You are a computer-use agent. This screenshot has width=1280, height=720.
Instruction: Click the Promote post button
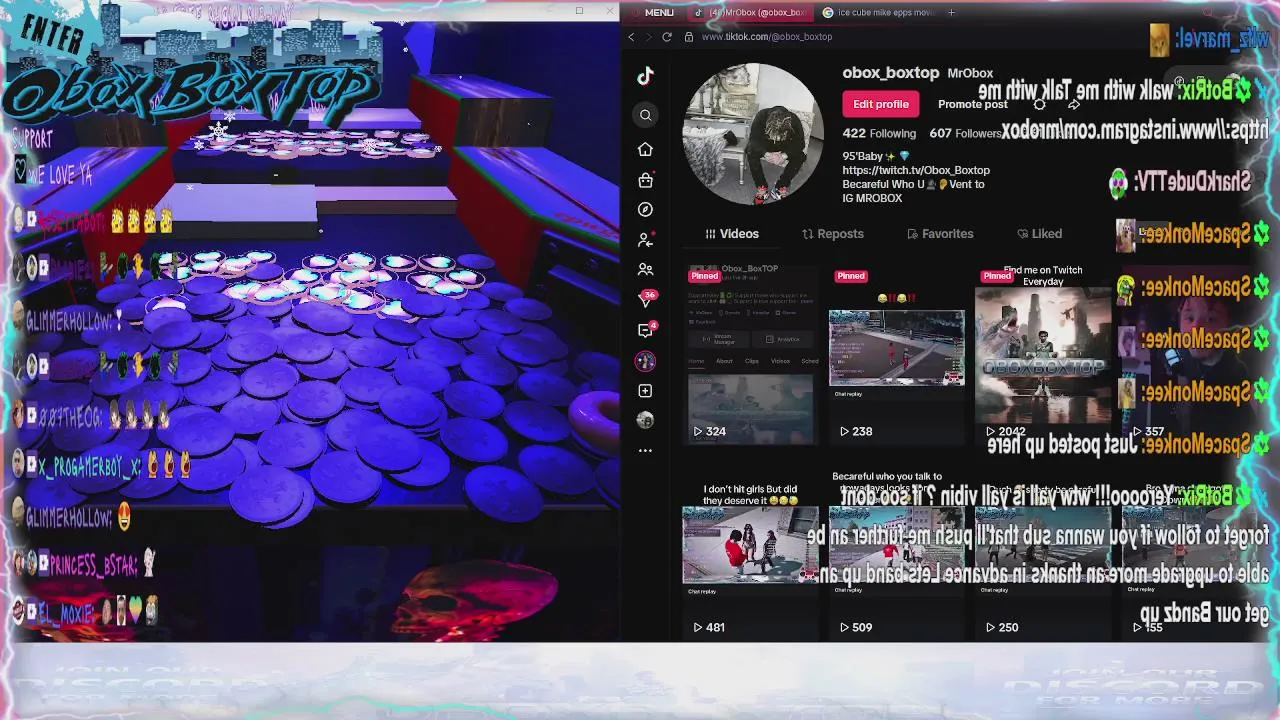pos(972,104)
